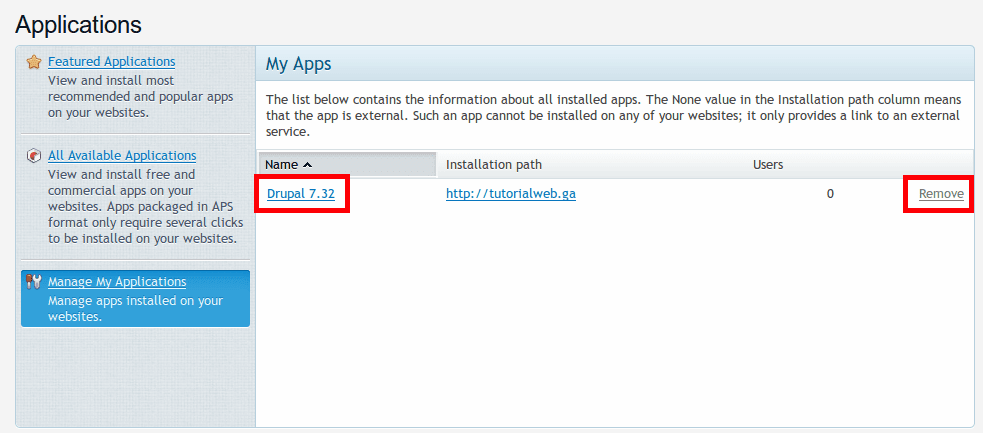Click the paragraph explaining the None value
The height and width of the screenshot is (433, 983).
[612, 116]
